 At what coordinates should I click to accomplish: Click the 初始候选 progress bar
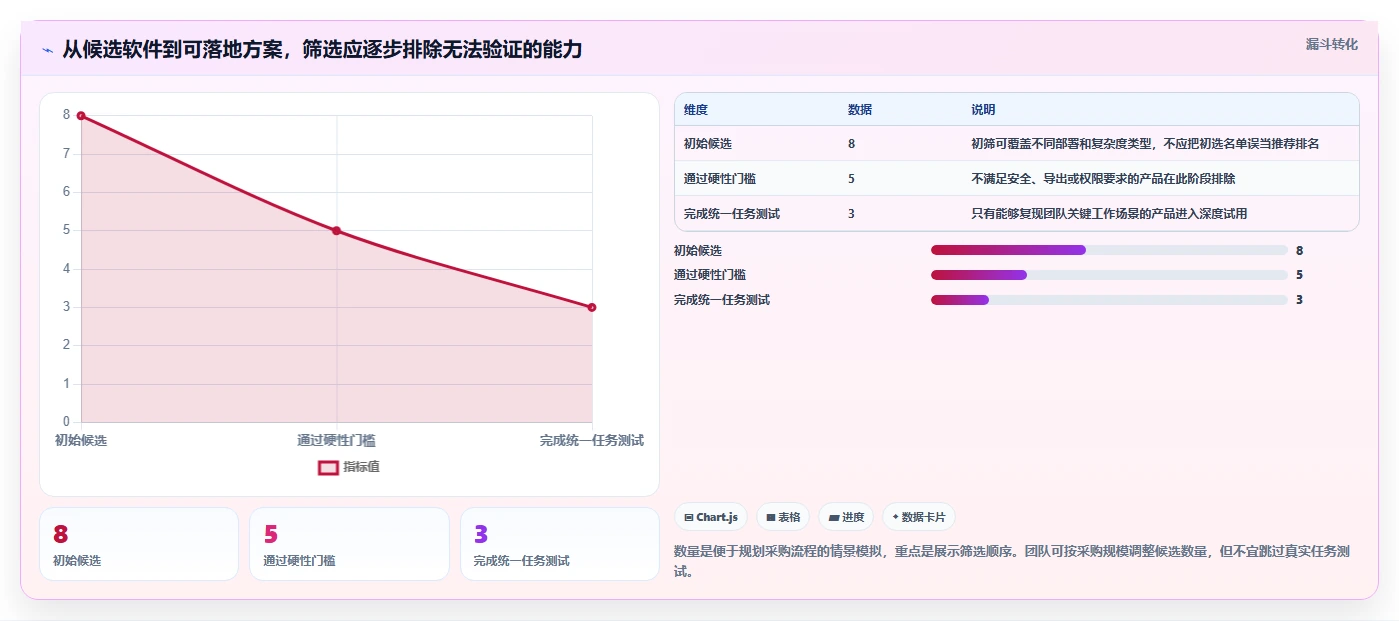point(1109,250)
